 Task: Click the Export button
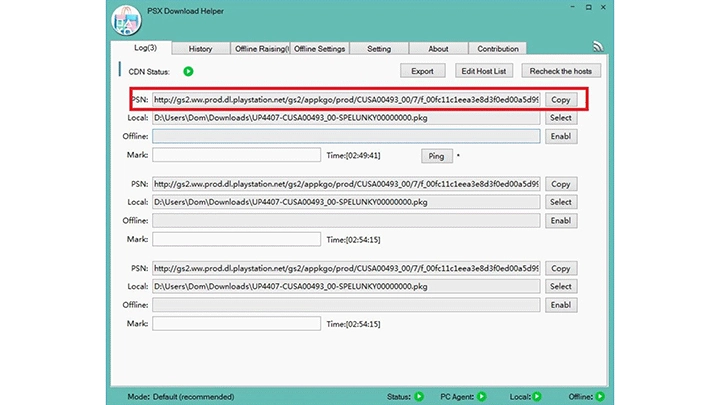422,71
